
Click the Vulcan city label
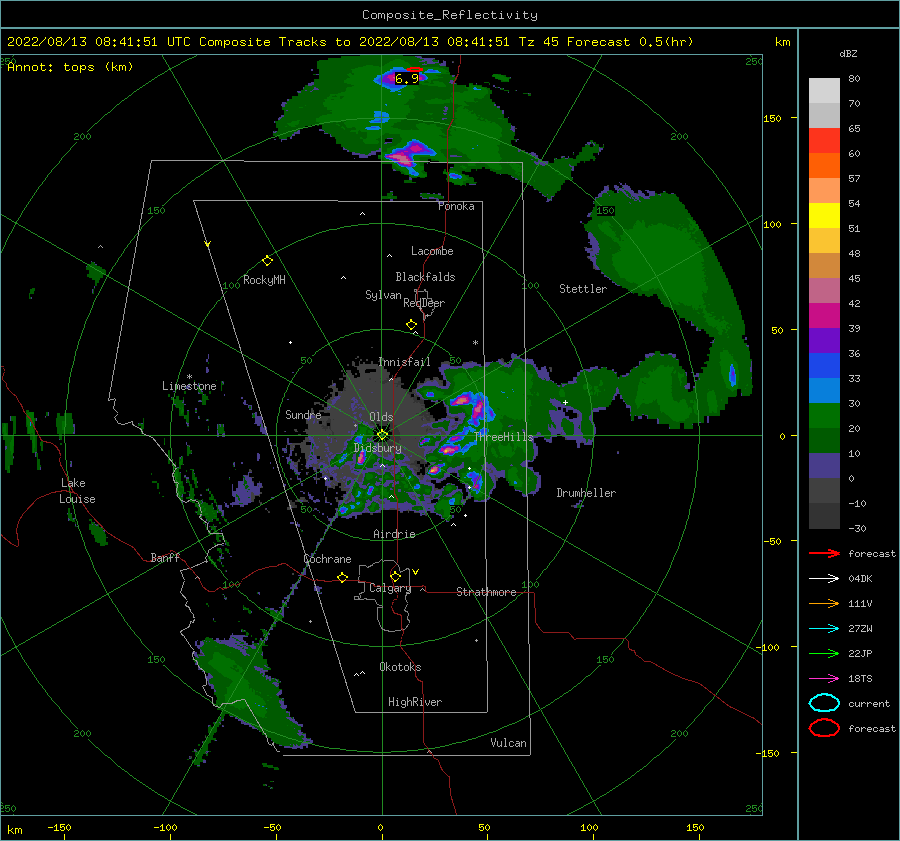(508, 743)
